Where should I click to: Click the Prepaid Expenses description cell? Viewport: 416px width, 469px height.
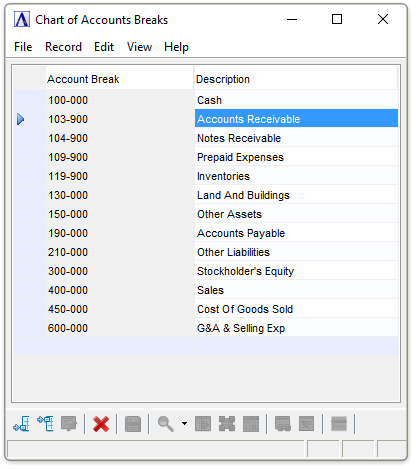click(296, 157)
